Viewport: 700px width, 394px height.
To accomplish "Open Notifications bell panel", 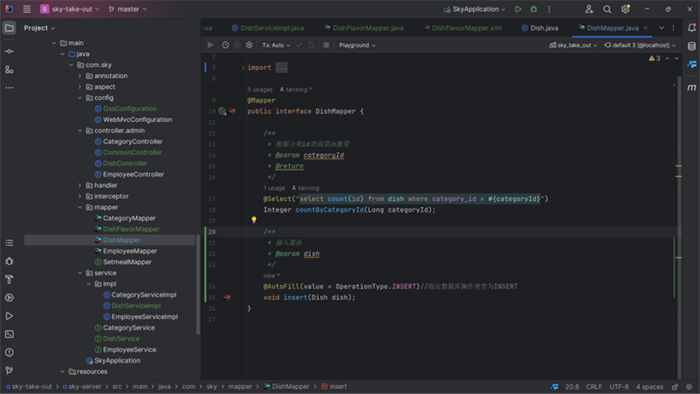I will coord(692,28).
